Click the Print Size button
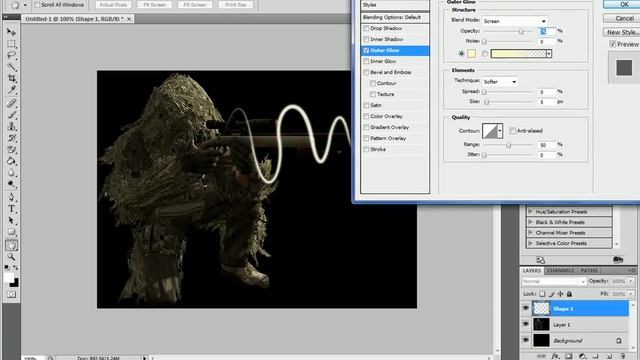This screenshot has height=360, width=640. (236, 5)
